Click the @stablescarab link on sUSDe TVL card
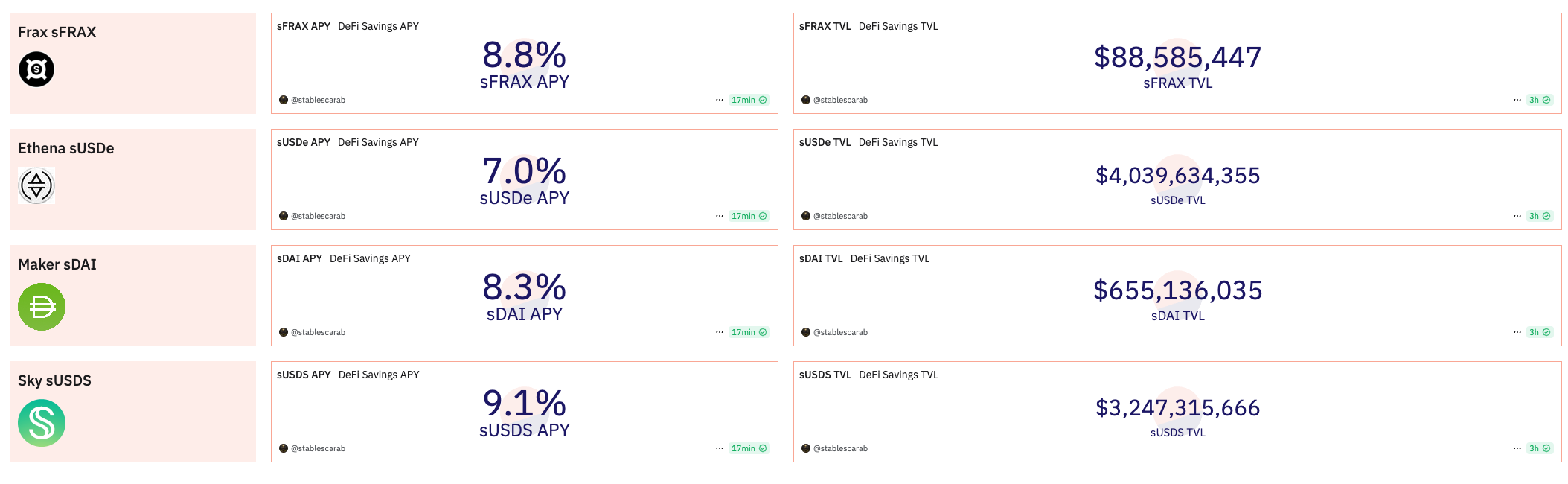Screen dimensions: 1568x484 (842, 216)
